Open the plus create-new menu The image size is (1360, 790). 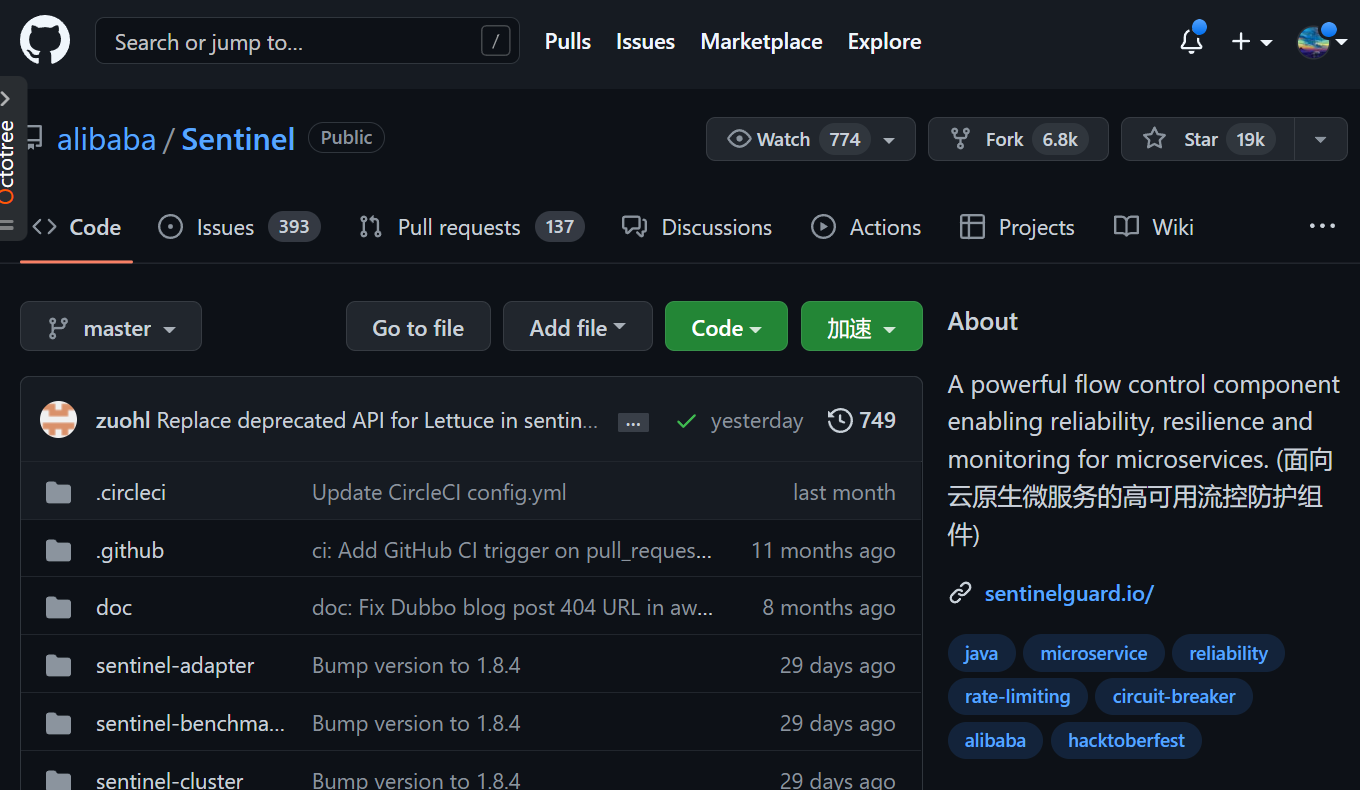coord(1251,42)
